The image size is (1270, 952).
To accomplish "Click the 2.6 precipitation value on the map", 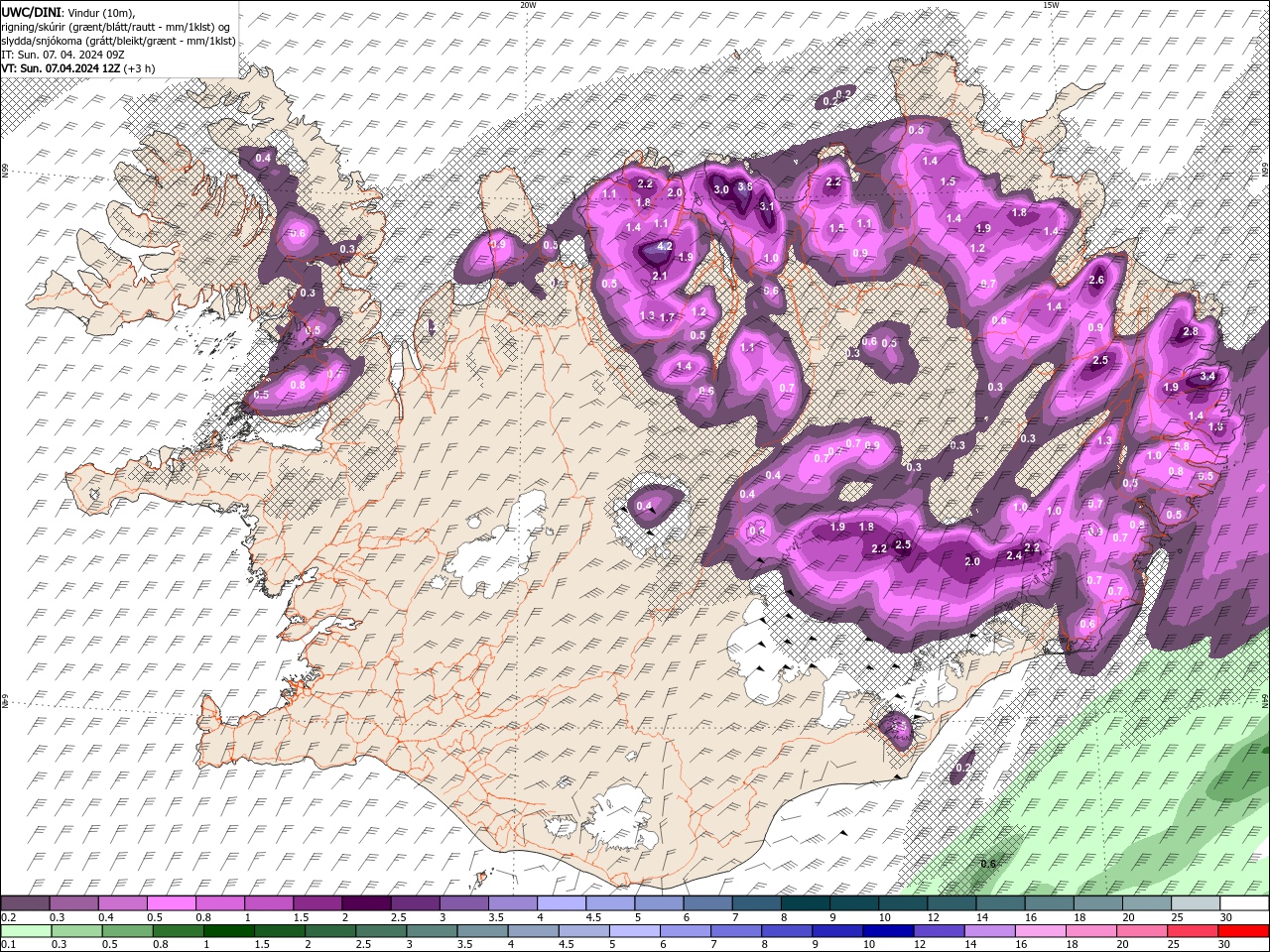I will pos(1096,281).
